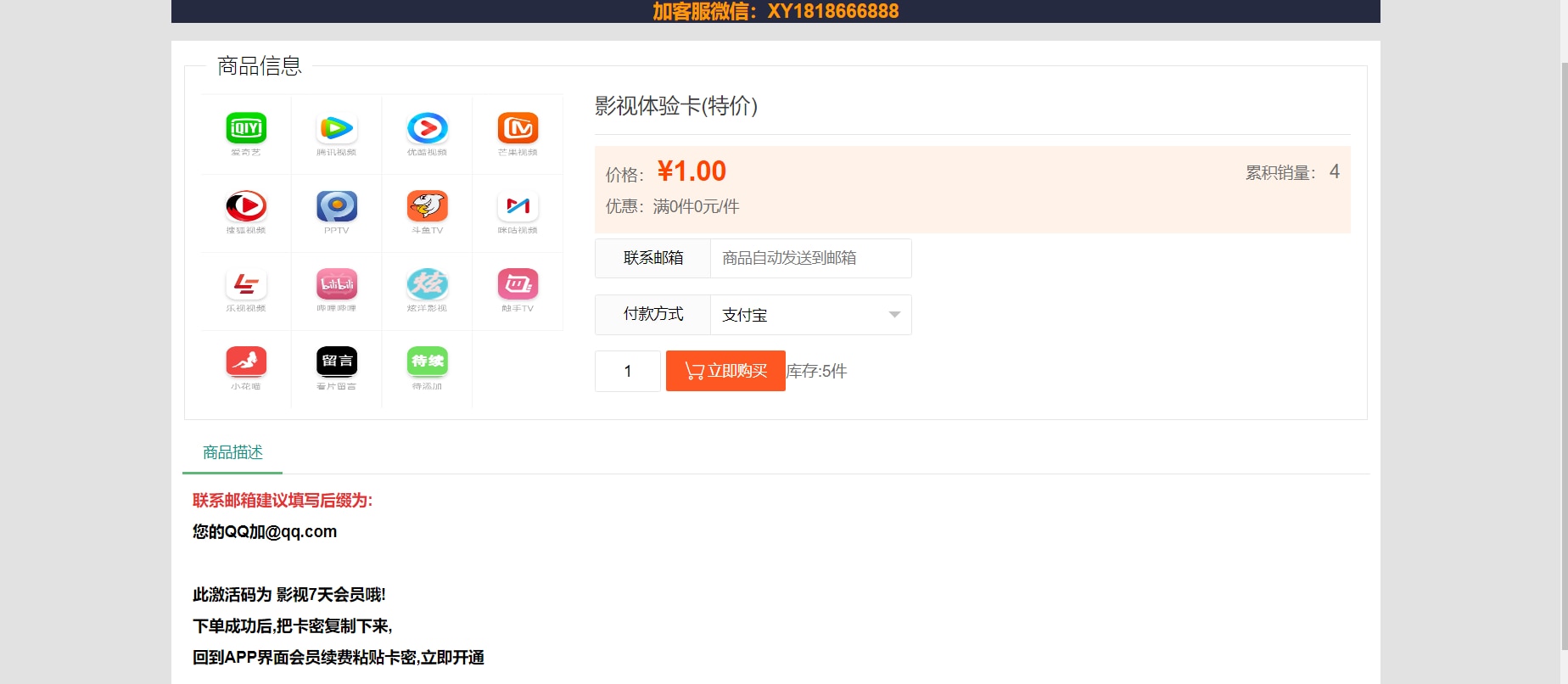
Task: Click the vertical page scrollbar
Action: tap(1564, 356)
